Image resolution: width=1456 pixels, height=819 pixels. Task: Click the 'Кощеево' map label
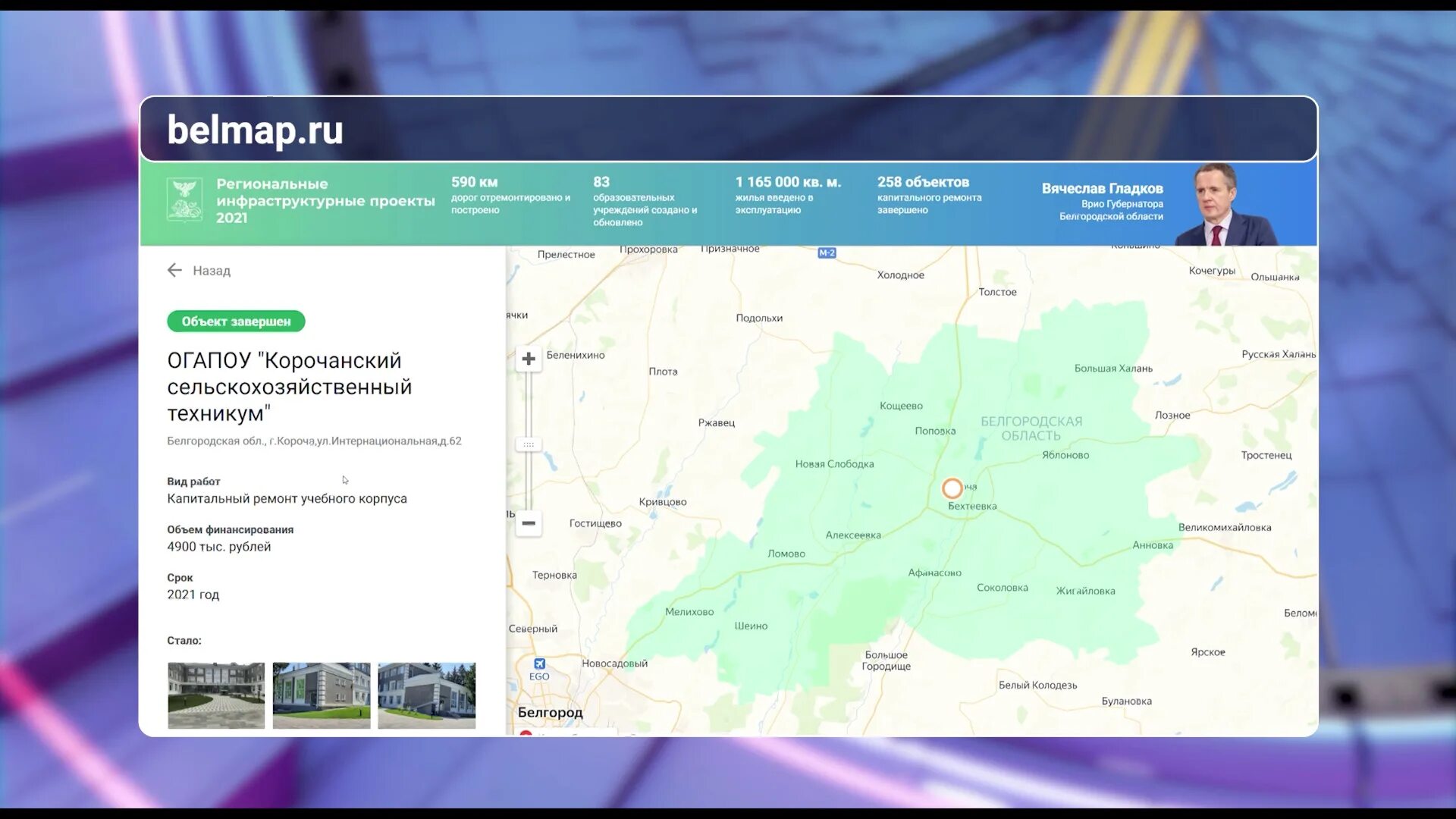tap(901, 406)
